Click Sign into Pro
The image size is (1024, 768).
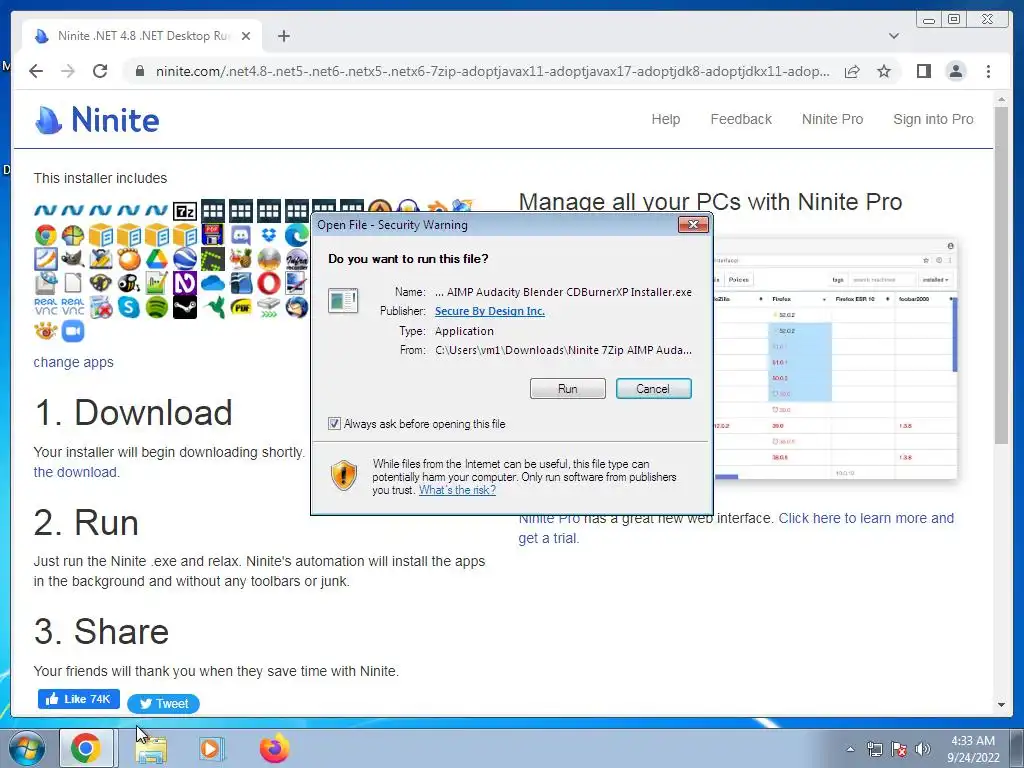[x=933, y=120]
